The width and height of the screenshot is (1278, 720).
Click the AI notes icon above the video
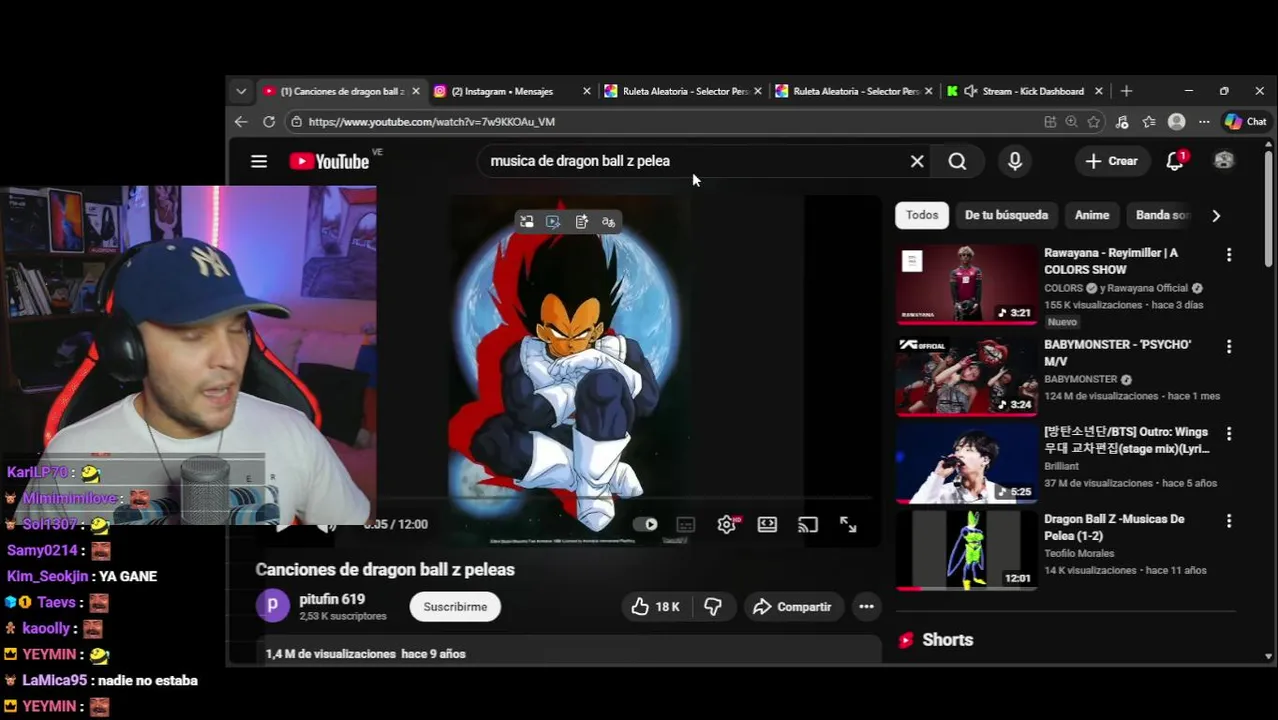[581, 222]
